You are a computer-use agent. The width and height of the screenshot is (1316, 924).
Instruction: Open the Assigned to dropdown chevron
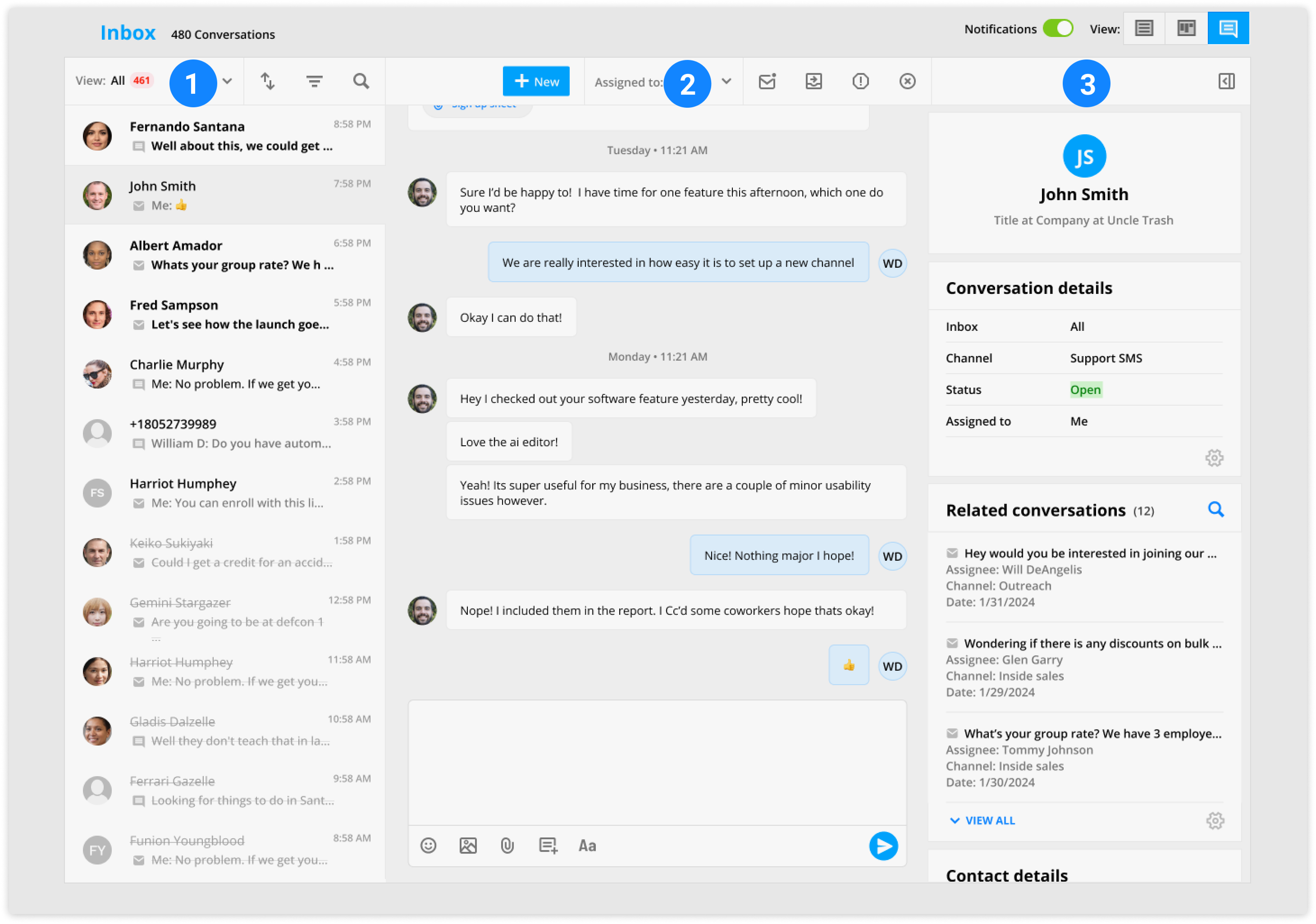click(x=726, y=81)
